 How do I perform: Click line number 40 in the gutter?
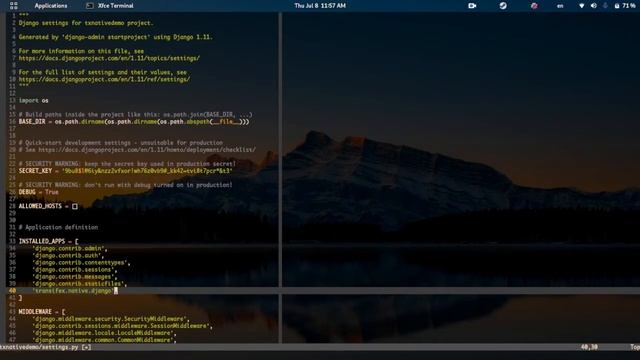coord(12,291)
